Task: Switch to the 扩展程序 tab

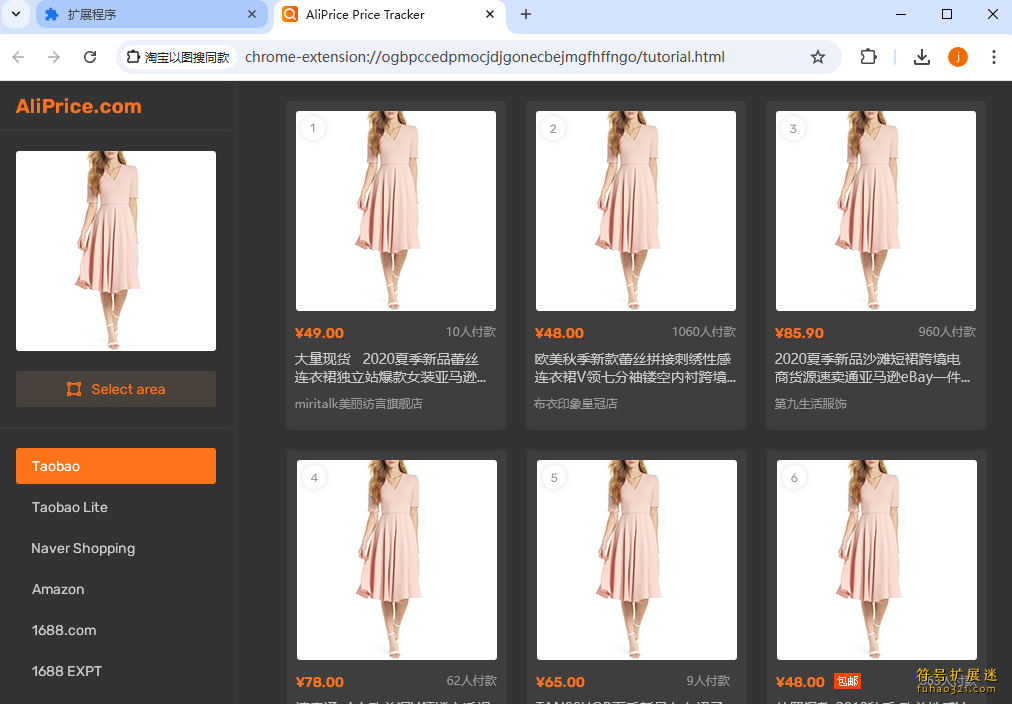Action: tap(152, 14)
